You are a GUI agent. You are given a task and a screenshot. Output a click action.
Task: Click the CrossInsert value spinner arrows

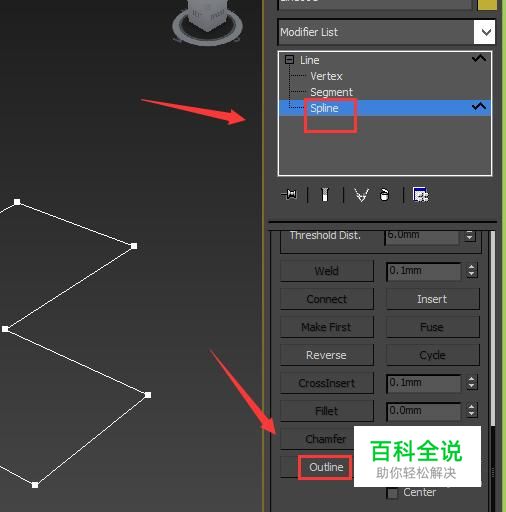471,383
